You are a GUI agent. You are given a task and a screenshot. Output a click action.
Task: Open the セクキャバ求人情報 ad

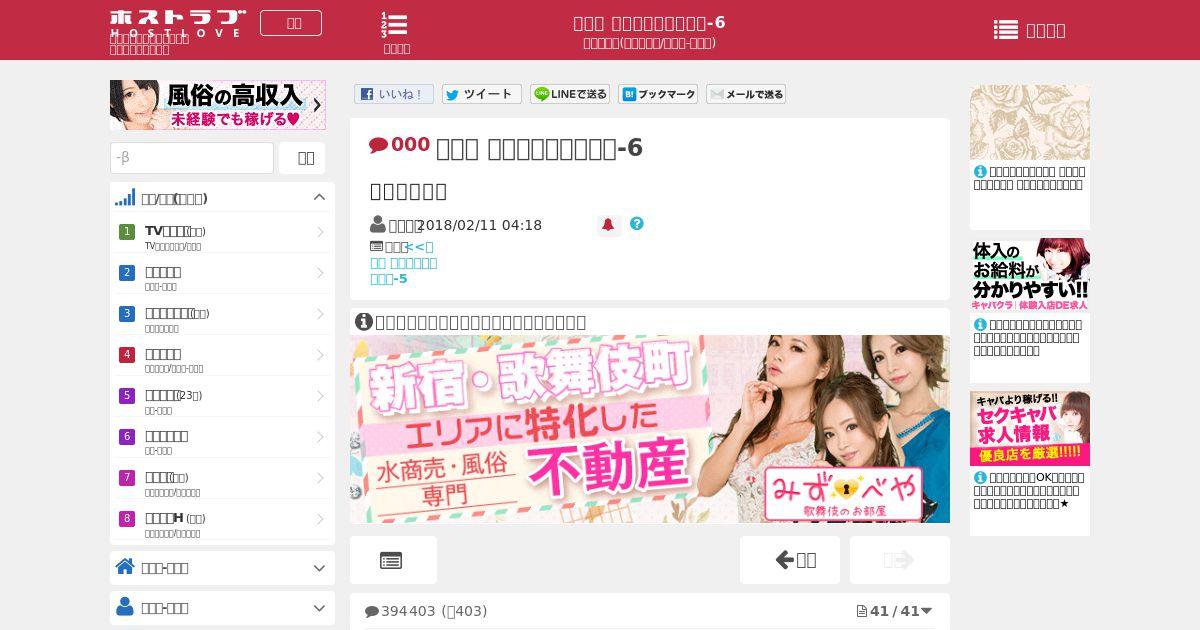(x=1030, y=428)
